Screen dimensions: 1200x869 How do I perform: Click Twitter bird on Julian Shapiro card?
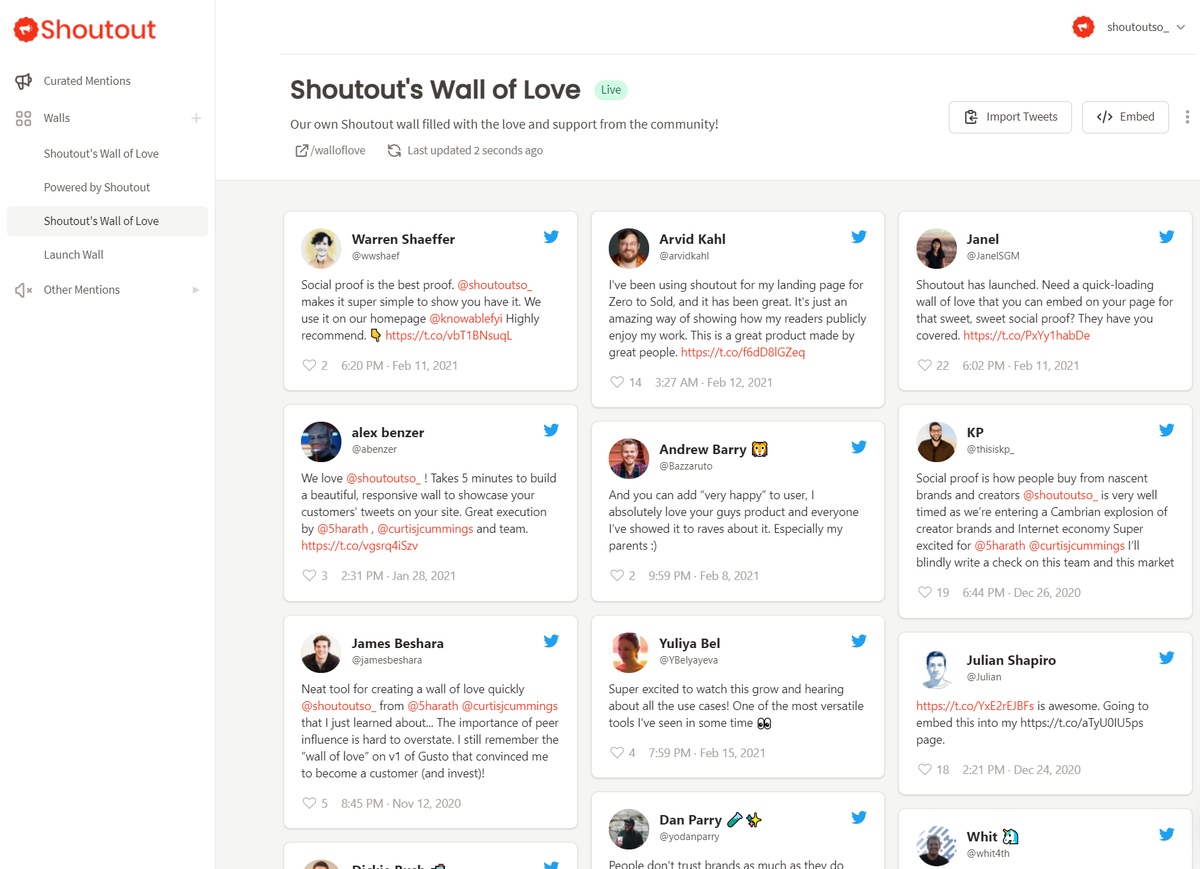pyautogui.click(x=1166, y=658)
